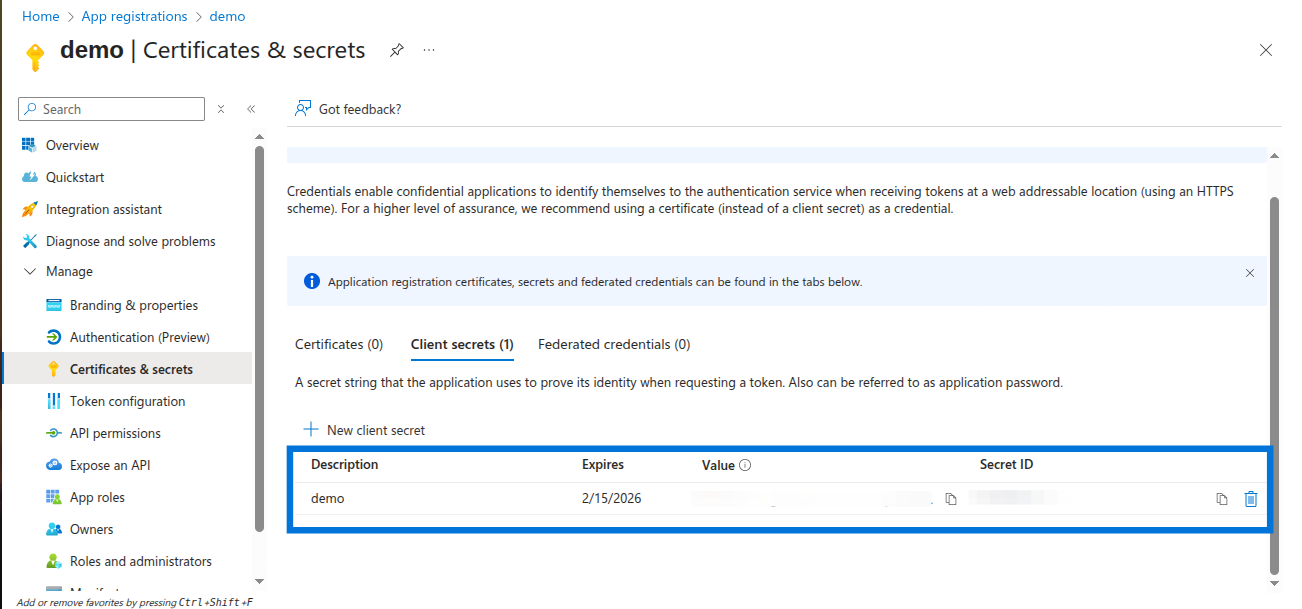Click the Overview grid icon
The image size is (1302, 609).
coord(29,145)
